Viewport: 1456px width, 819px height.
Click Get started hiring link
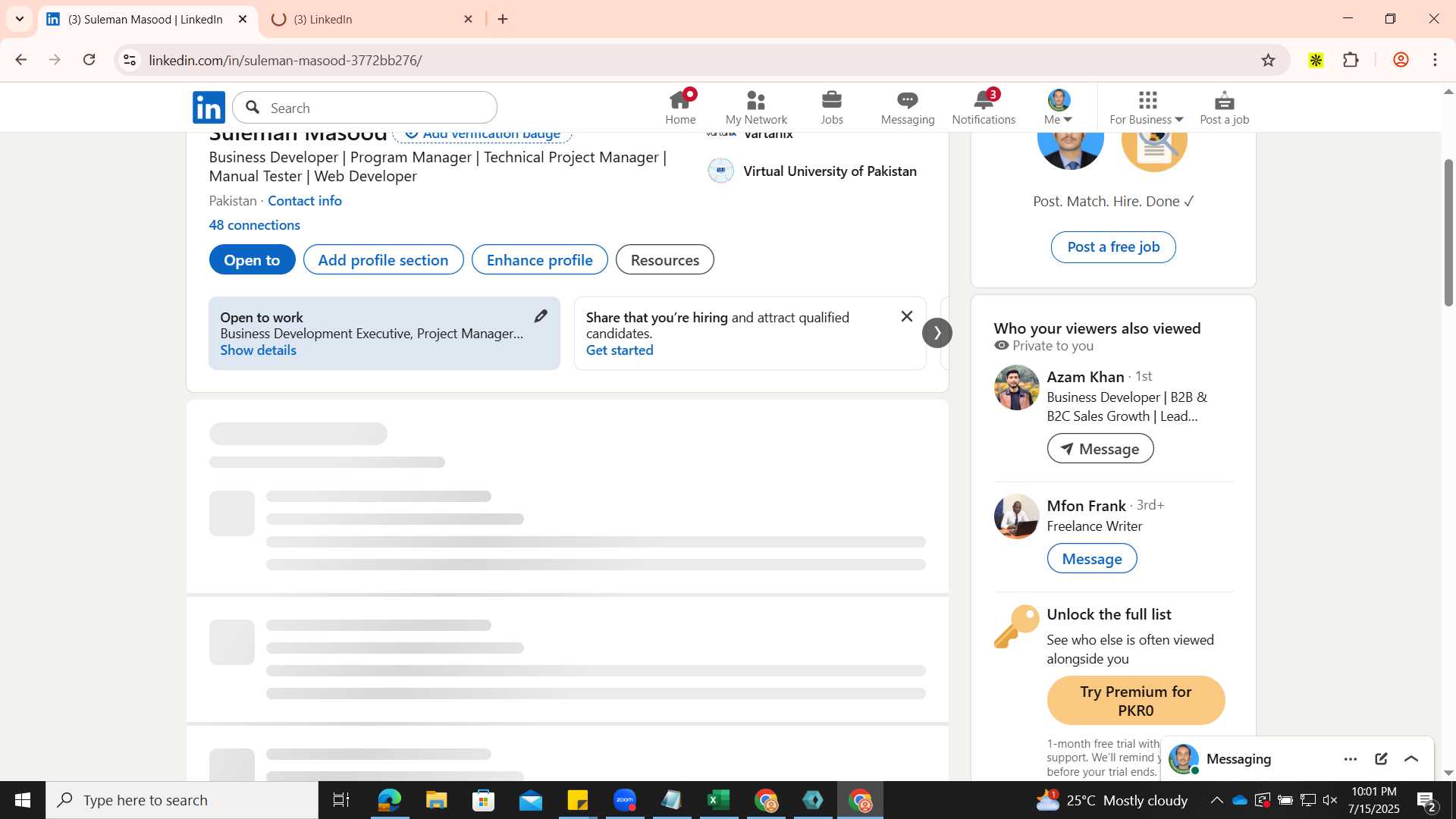(x=620, y=350)
